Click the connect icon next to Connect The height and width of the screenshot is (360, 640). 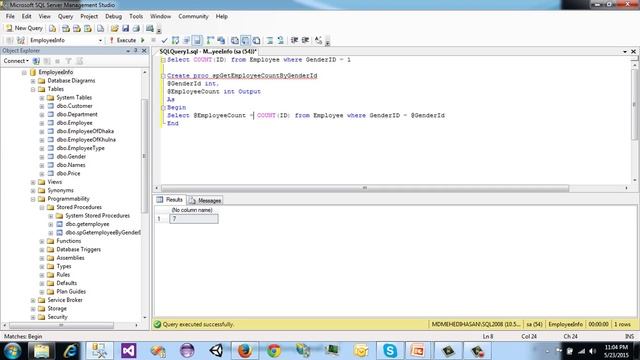coord(36,61)
